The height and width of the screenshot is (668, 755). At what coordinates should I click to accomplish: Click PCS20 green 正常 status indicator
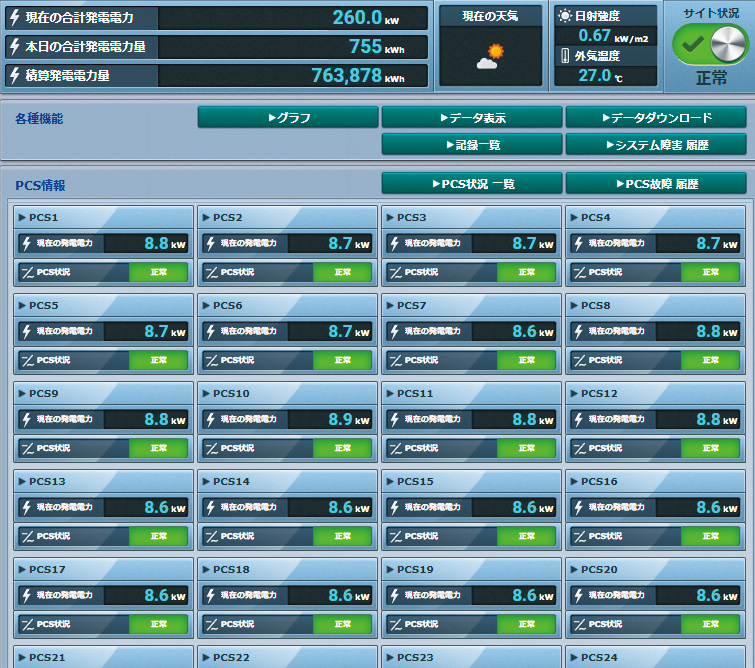[x=710, y=624]
